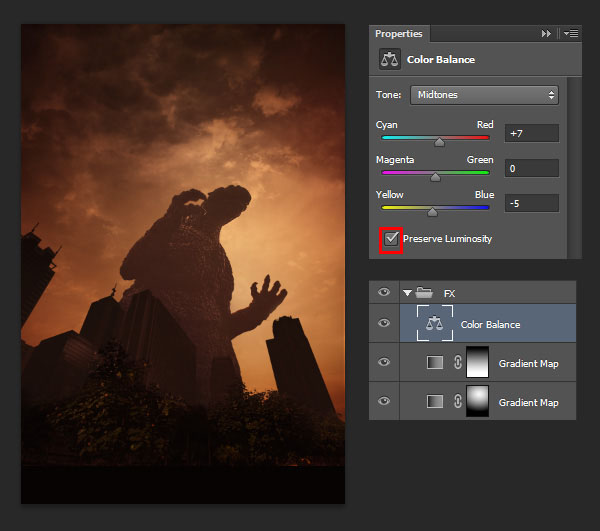Click the Magenta-Green slider handle
600x531 pixels.
pyautogui.click(x=435, y=177)
